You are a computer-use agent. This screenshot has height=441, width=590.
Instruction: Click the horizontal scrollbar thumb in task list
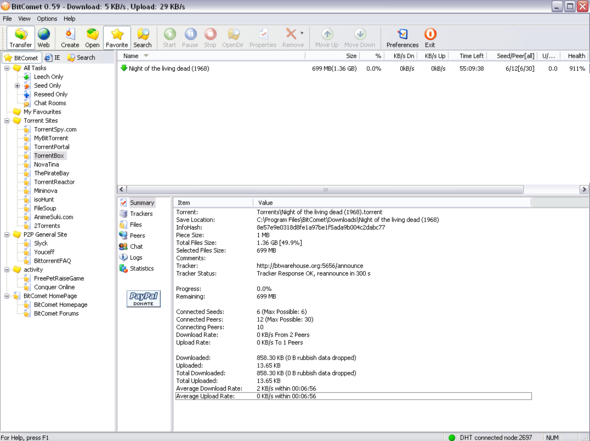(x=325, y=189)
